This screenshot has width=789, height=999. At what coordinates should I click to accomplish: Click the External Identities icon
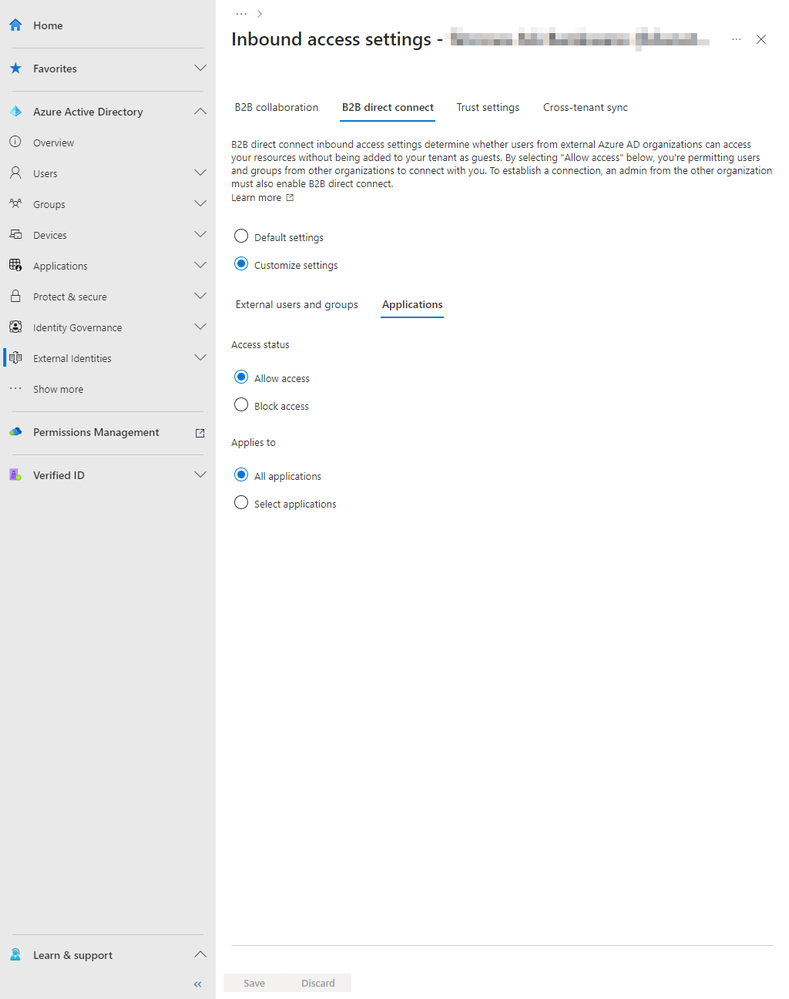[x=16, y=357]
